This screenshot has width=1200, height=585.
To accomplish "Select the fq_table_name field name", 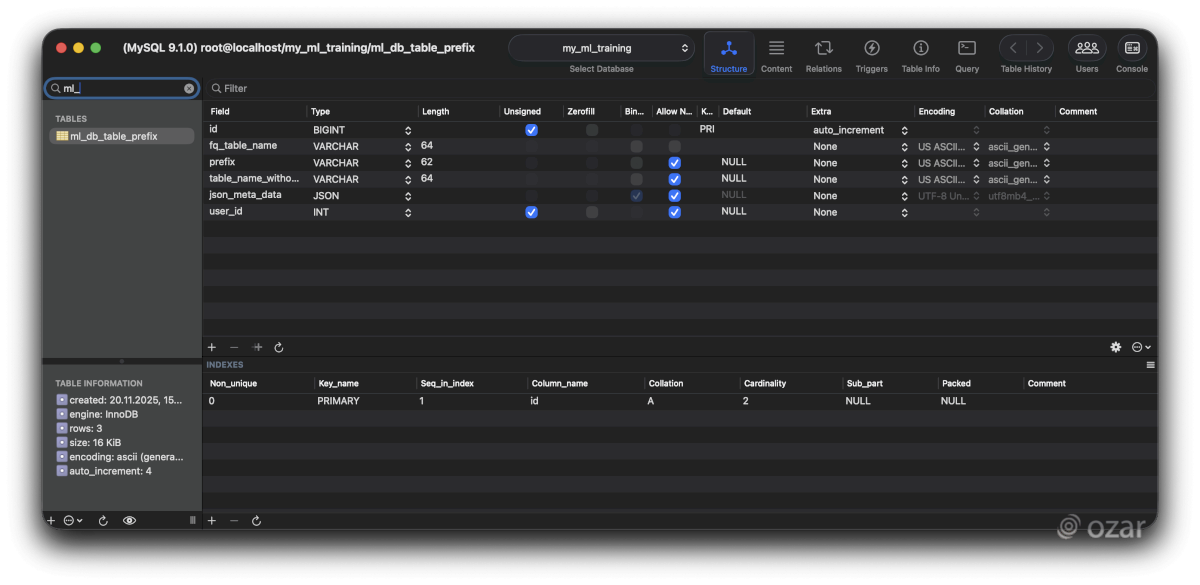I will pyautogui.click(x=243, y=146).
